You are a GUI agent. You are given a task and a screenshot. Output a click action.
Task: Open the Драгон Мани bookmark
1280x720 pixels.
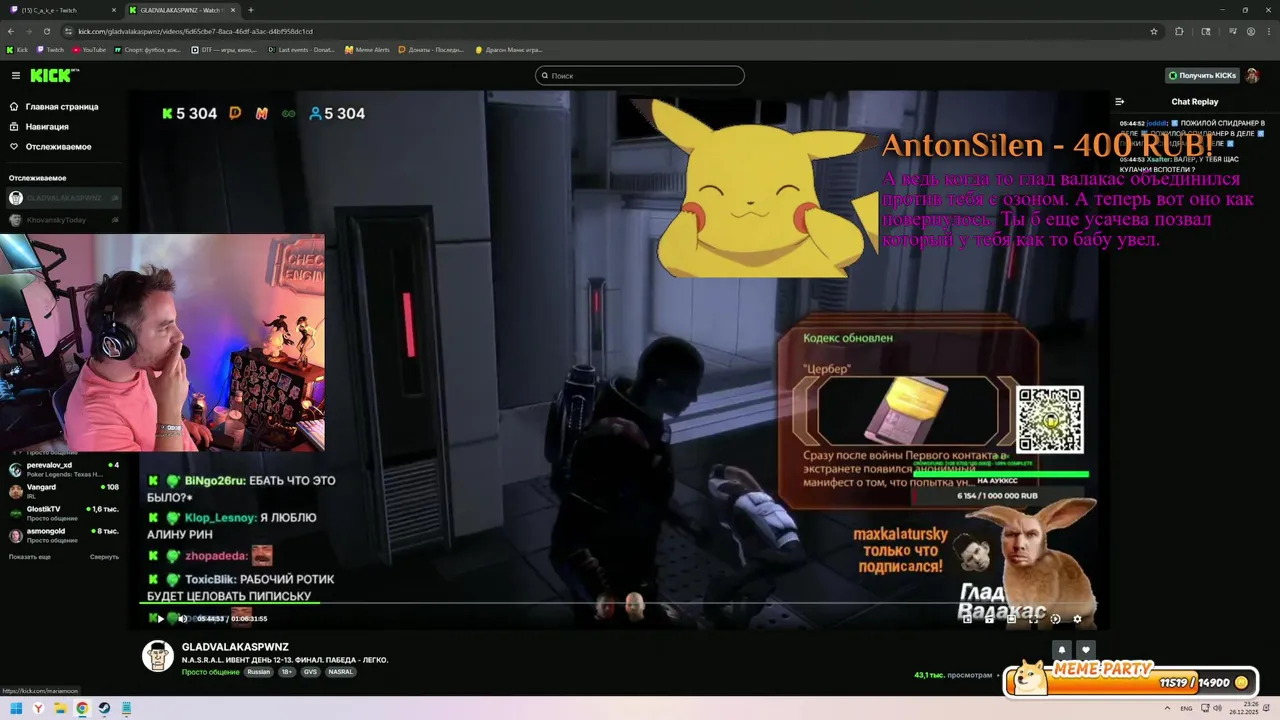(508, 49)
